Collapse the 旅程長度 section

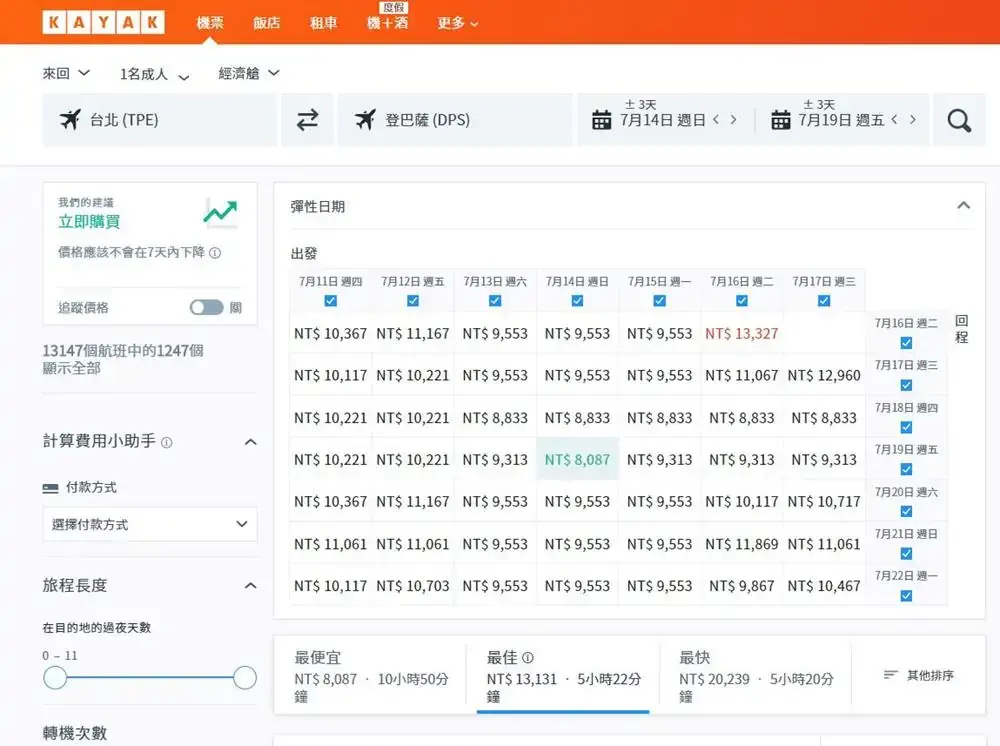[x=251, y=585]
